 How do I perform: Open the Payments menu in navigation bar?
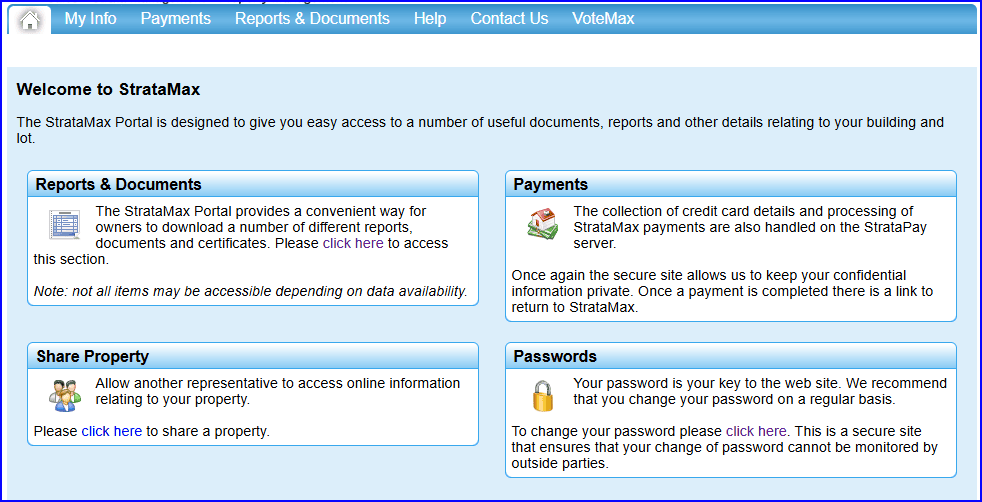(175, 19)
